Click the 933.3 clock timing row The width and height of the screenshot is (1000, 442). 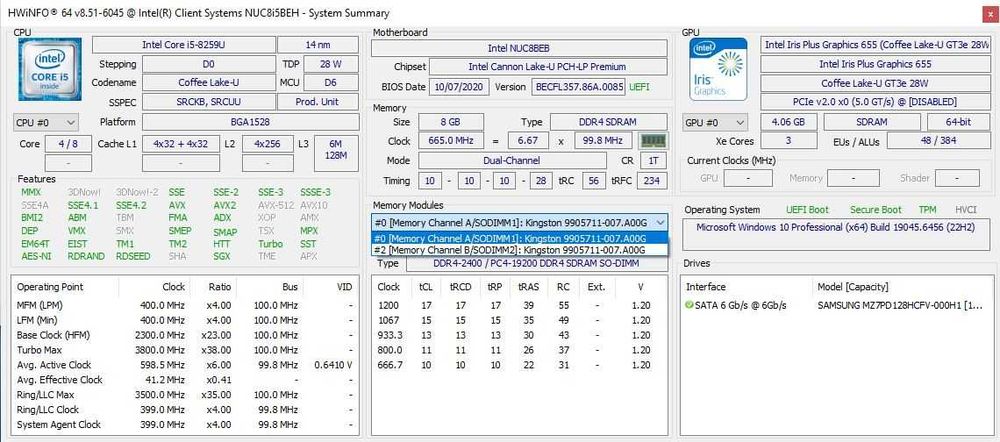(520, 335)
